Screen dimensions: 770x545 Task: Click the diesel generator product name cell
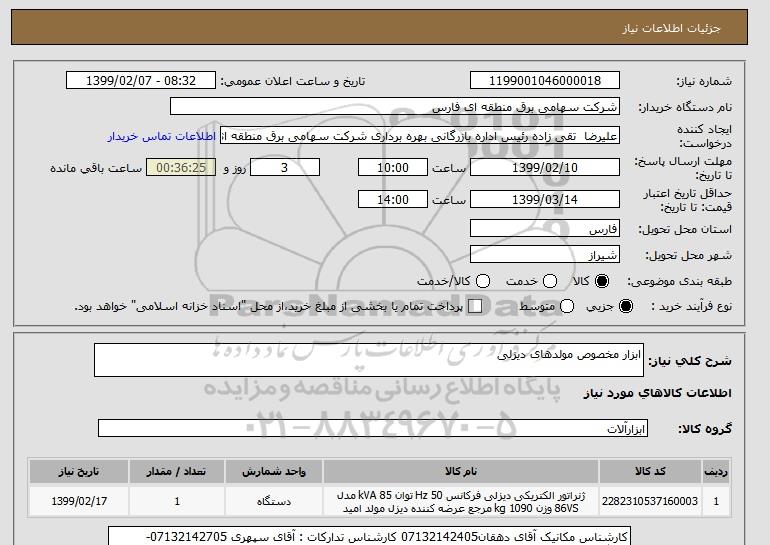pos(461,501)
